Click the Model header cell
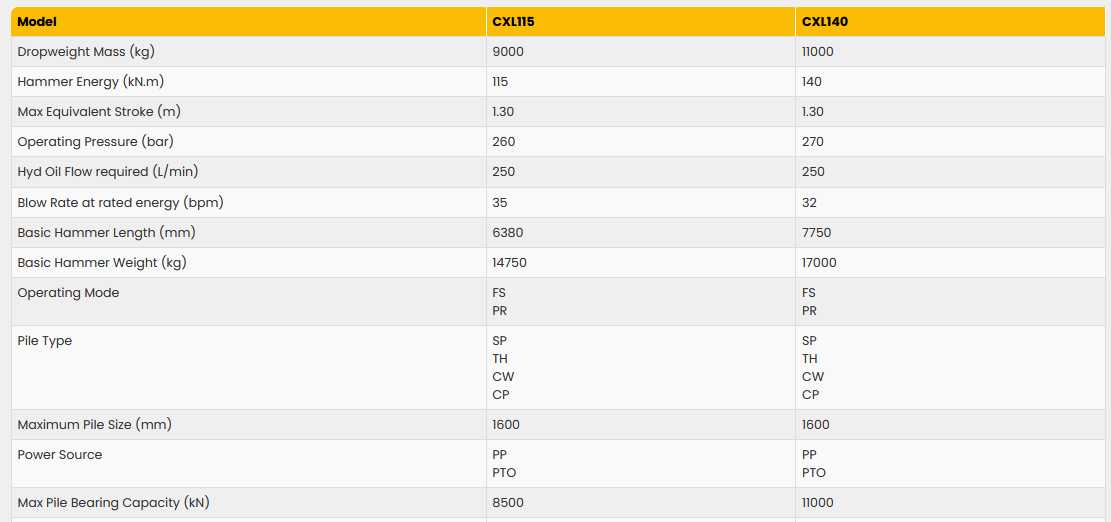The height and width of the screenshot is (522, 1111). [x=37, y=21]
